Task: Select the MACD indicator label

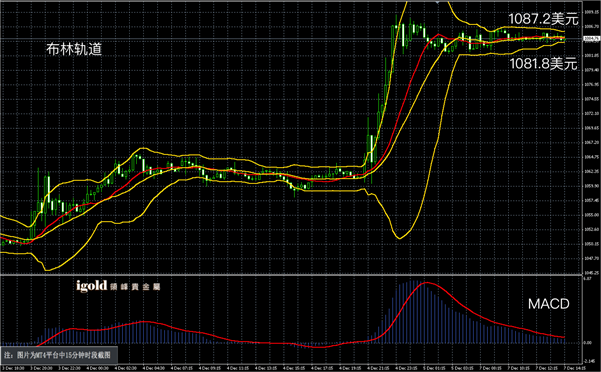Action: (x=548, y=304)
